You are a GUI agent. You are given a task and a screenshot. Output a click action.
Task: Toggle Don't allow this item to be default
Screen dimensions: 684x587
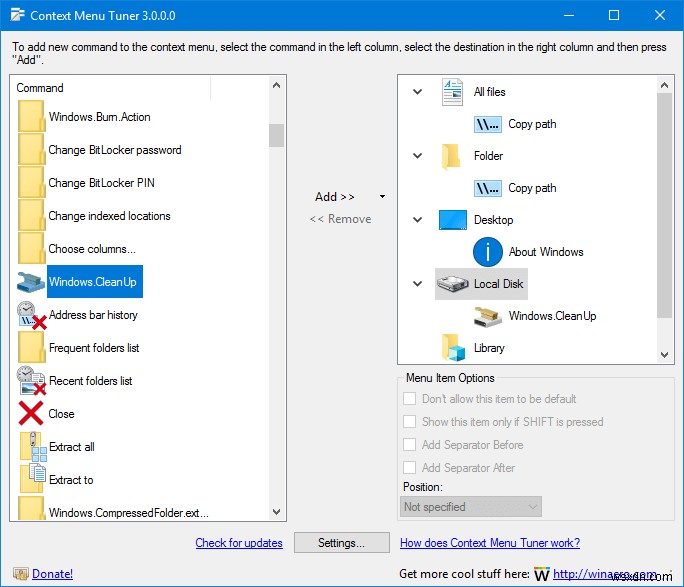pos(409,399)
